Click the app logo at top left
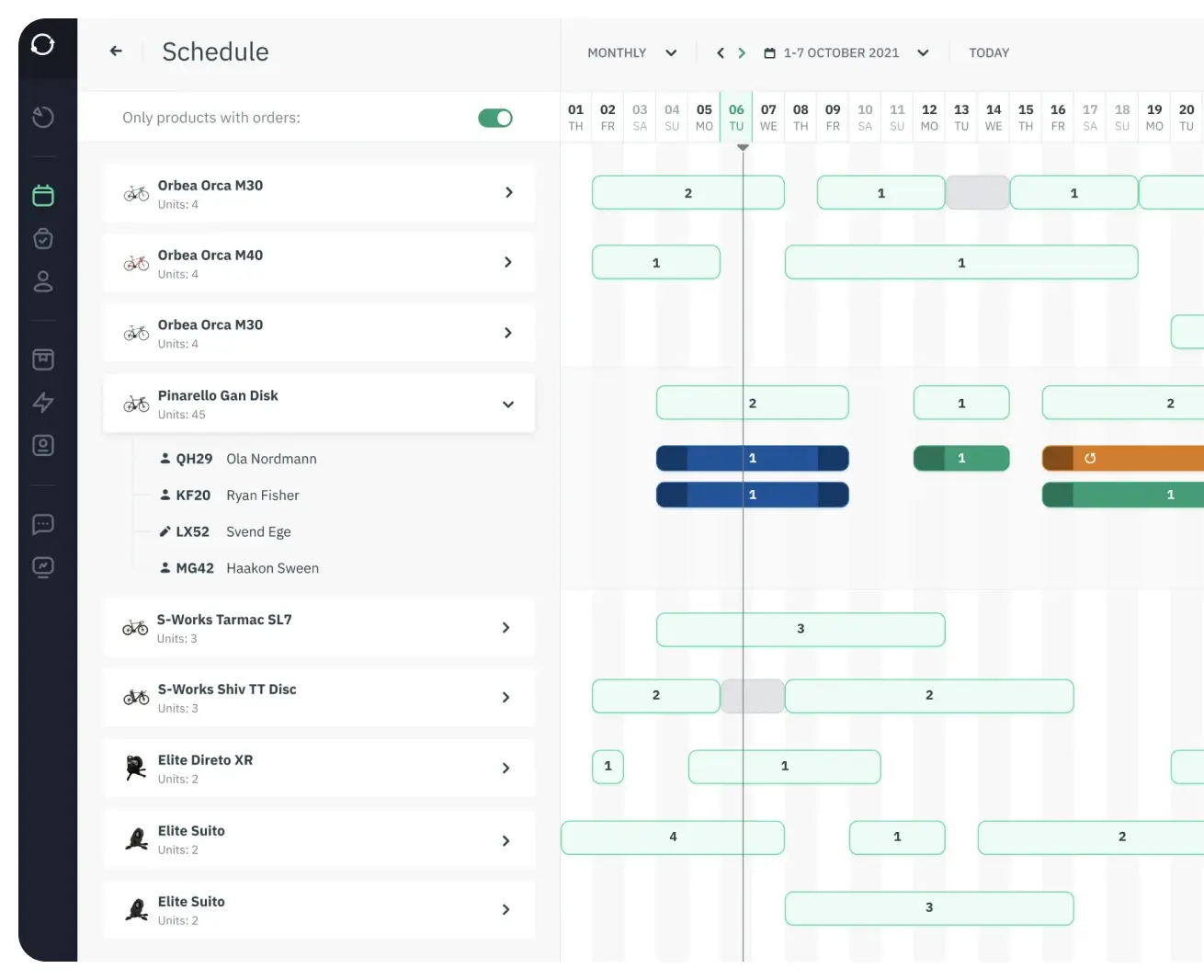 43,44
